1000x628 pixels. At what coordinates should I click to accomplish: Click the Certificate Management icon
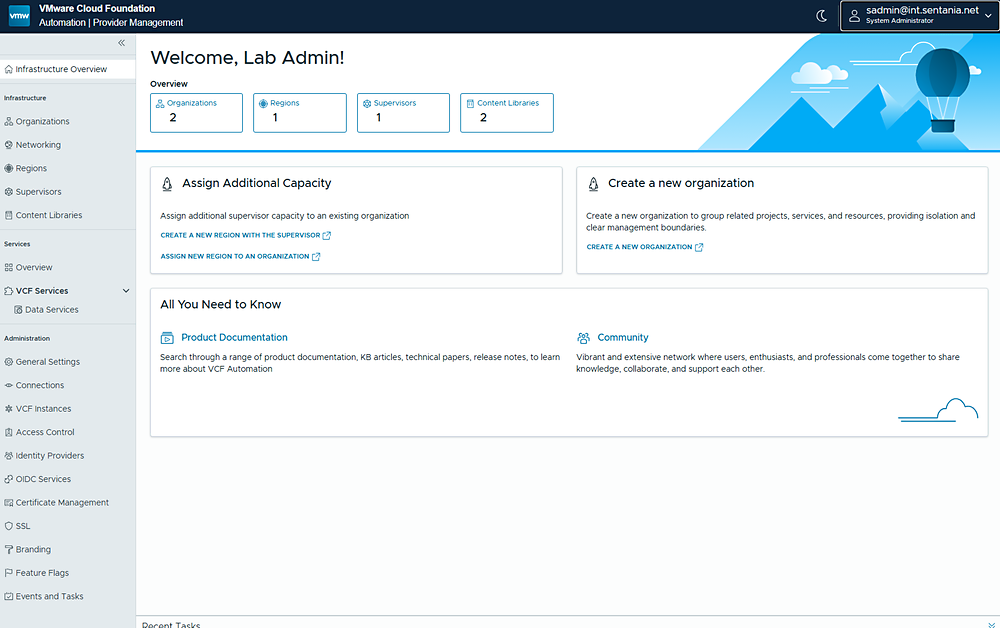[x=9, y=502]
